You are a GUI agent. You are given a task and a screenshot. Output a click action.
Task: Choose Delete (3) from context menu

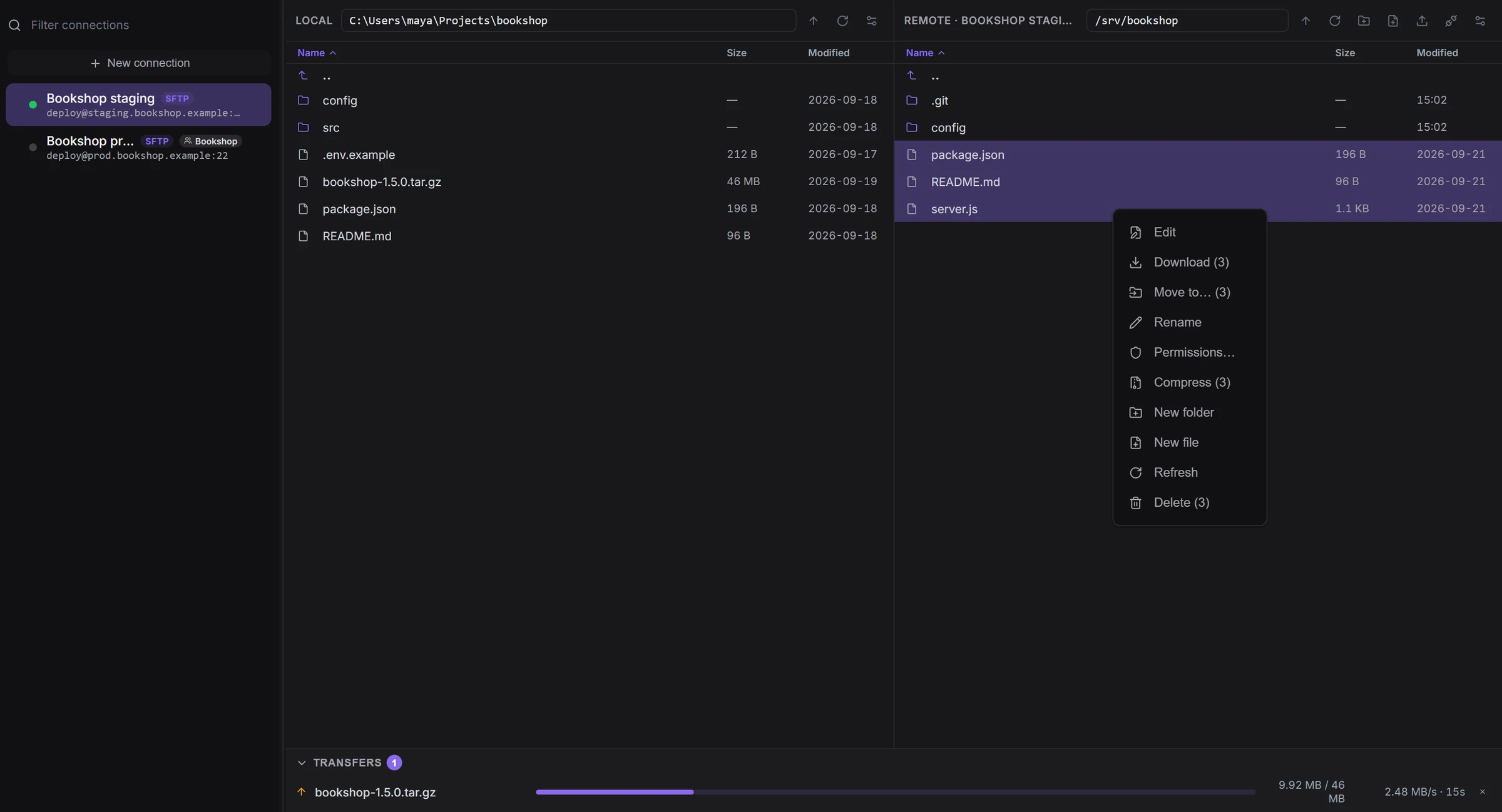pos(1190,502)
